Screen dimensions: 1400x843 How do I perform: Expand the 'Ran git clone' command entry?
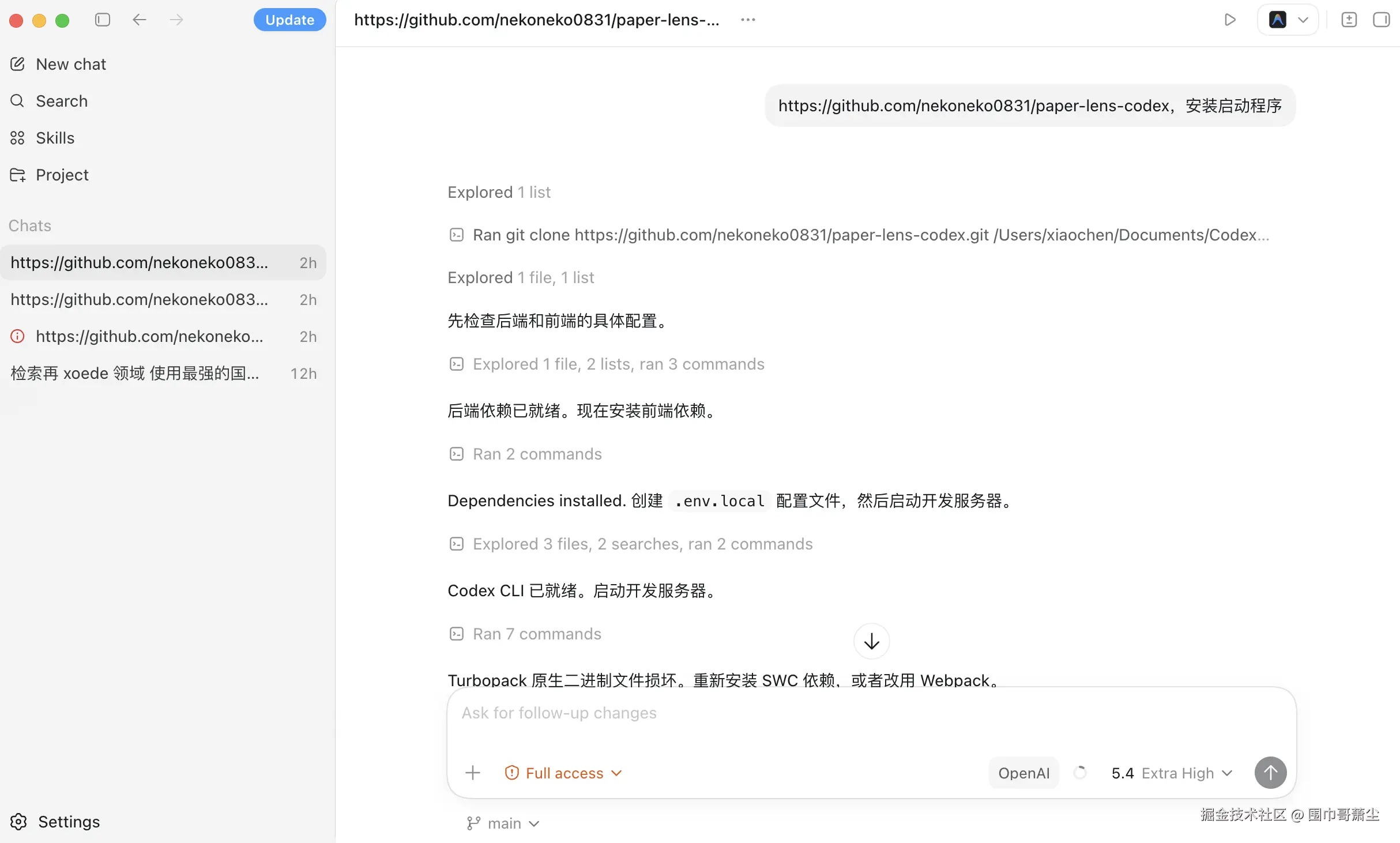click(x=859, y=235)
